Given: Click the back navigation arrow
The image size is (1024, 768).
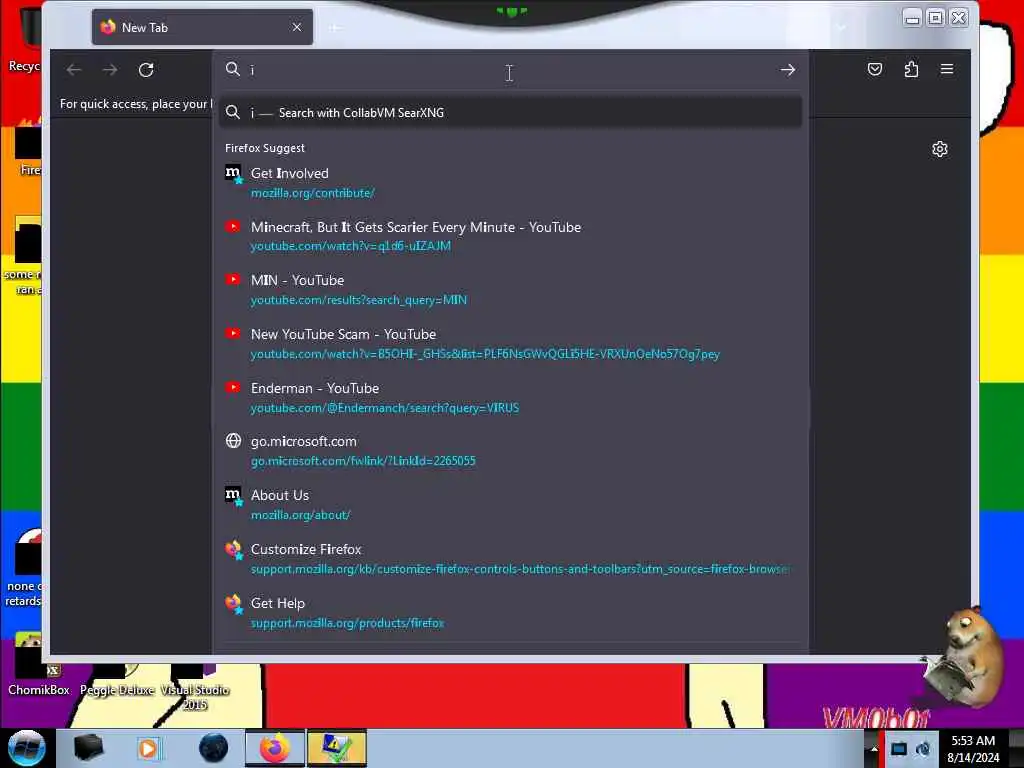Looking at the screenshot, I should (74, 70).
